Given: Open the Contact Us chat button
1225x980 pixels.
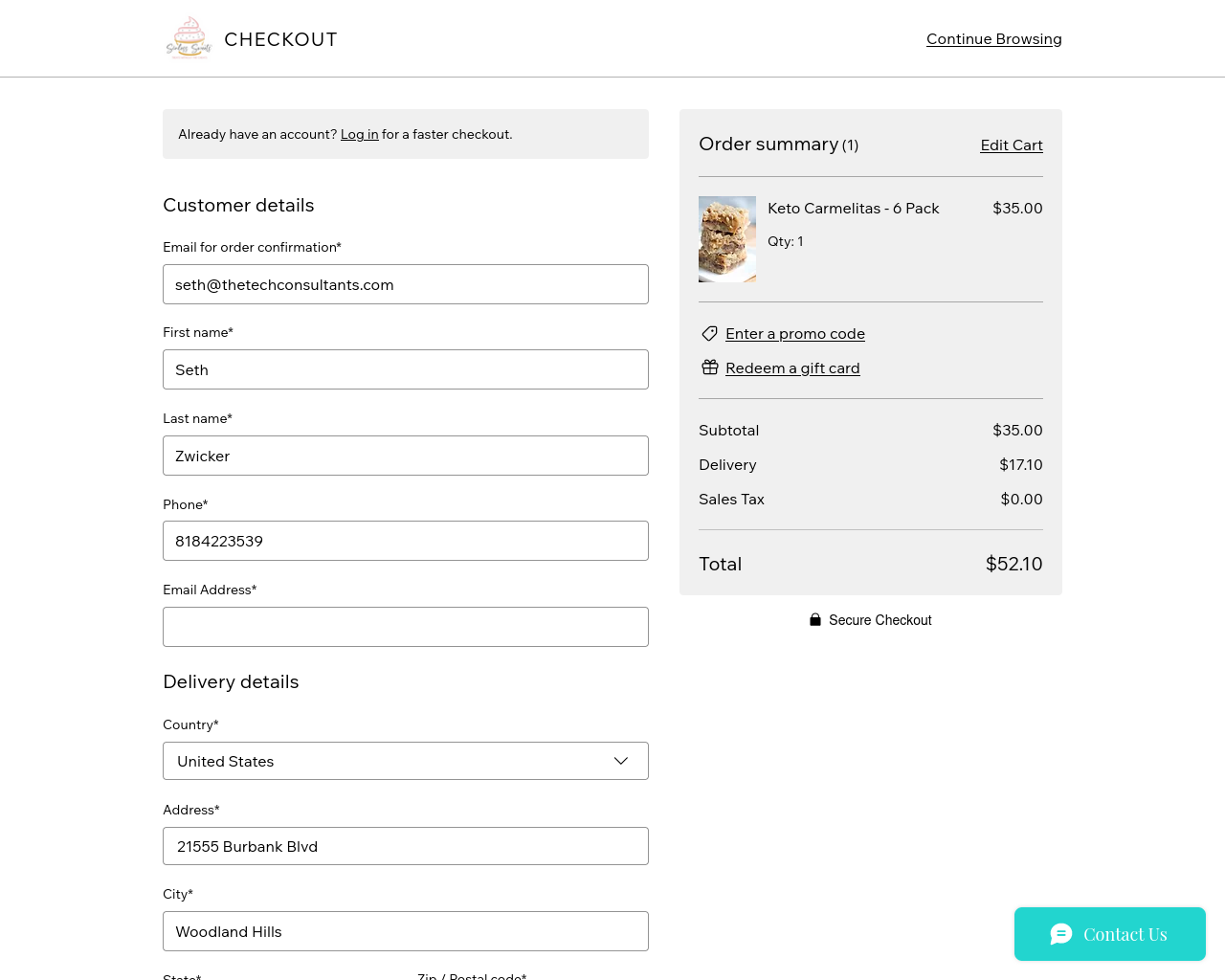Looking at the screenshot, I should 1110,934.
